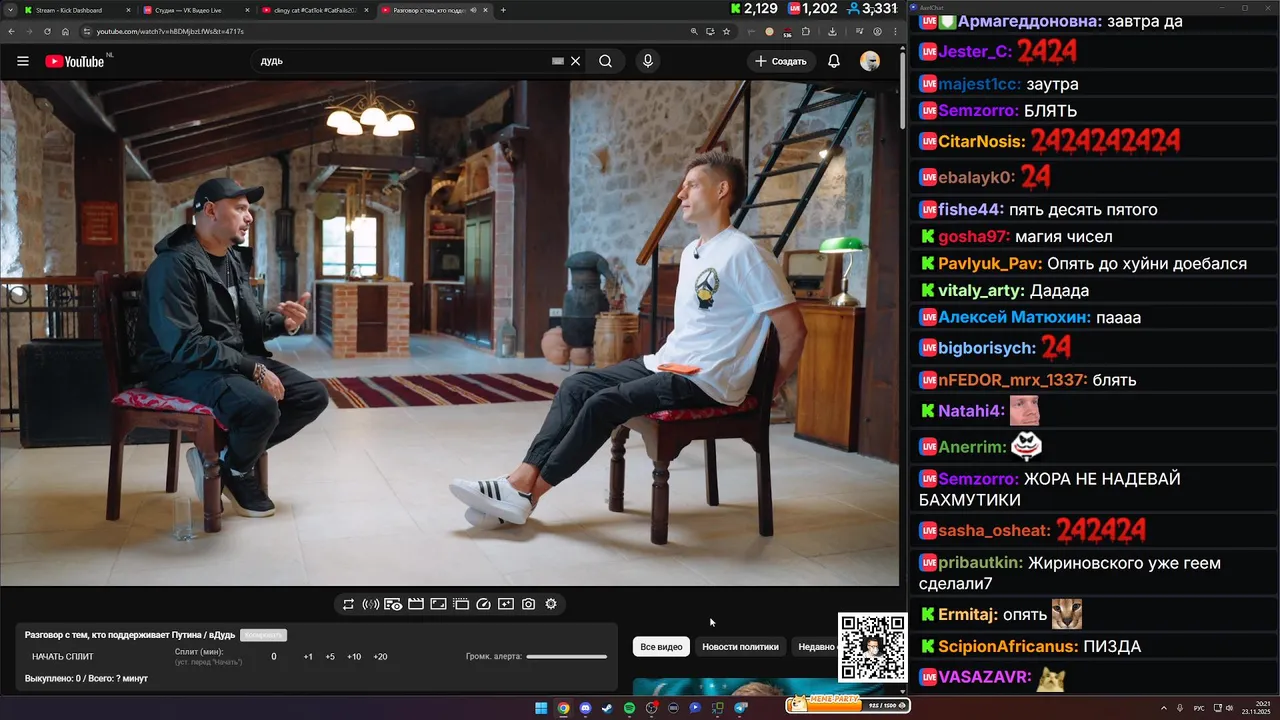Open the on-screen keyboard in the search box
This screenshot has width=1280, height=720.
pyautogui.click(x=558, y=61)
